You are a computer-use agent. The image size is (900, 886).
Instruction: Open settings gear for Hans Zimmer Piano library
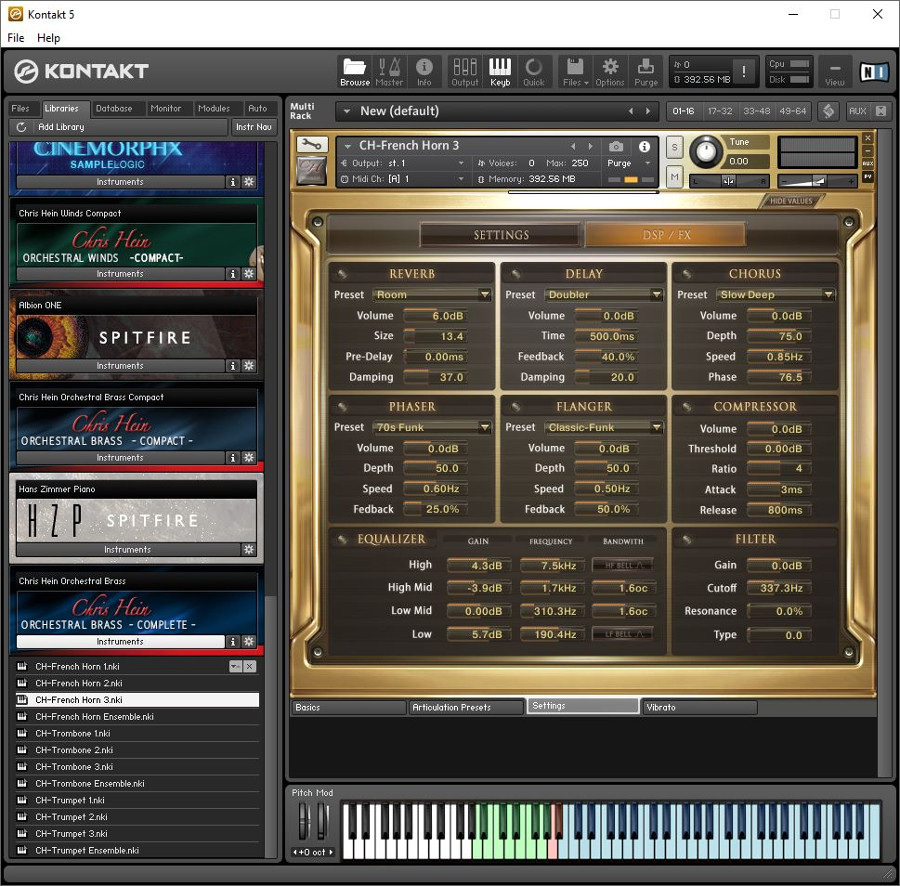coord(249,549)
